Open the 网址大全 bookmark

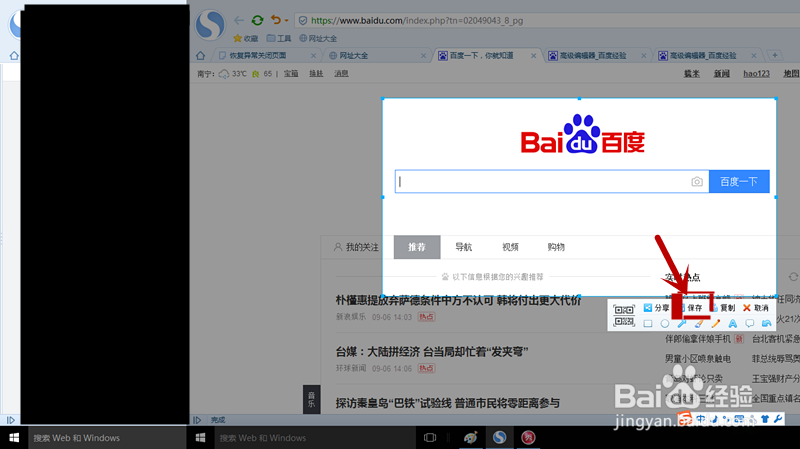[x=318, y=38]
